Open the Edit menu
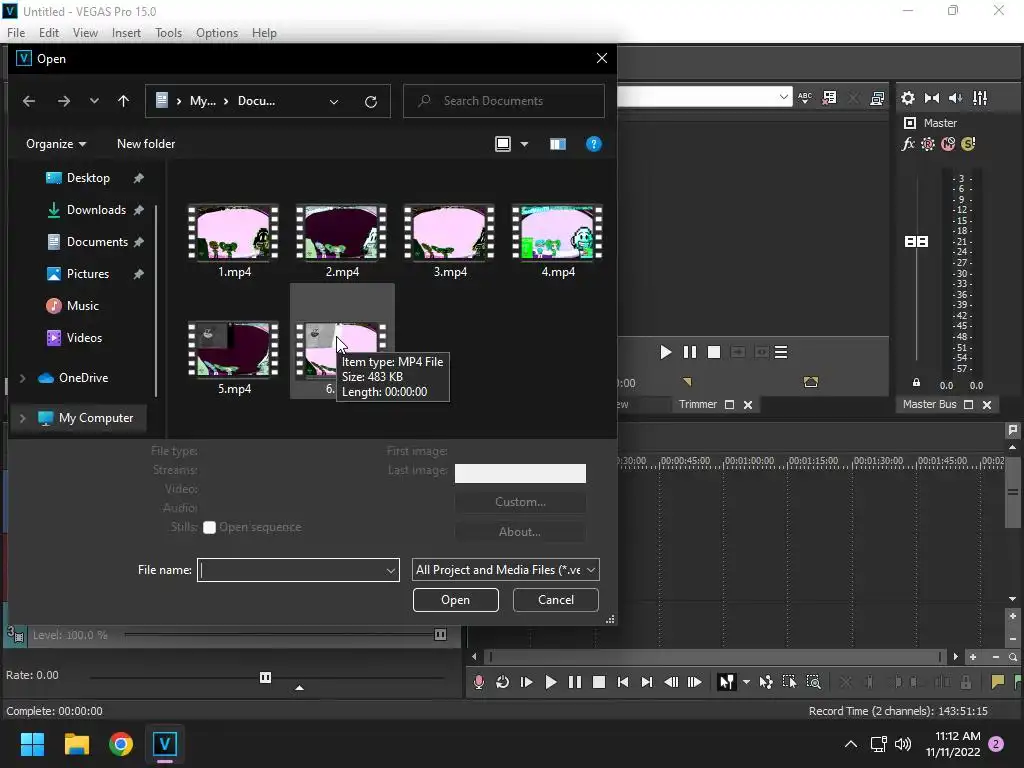The image size is (1024, 768). coord(48,33)
